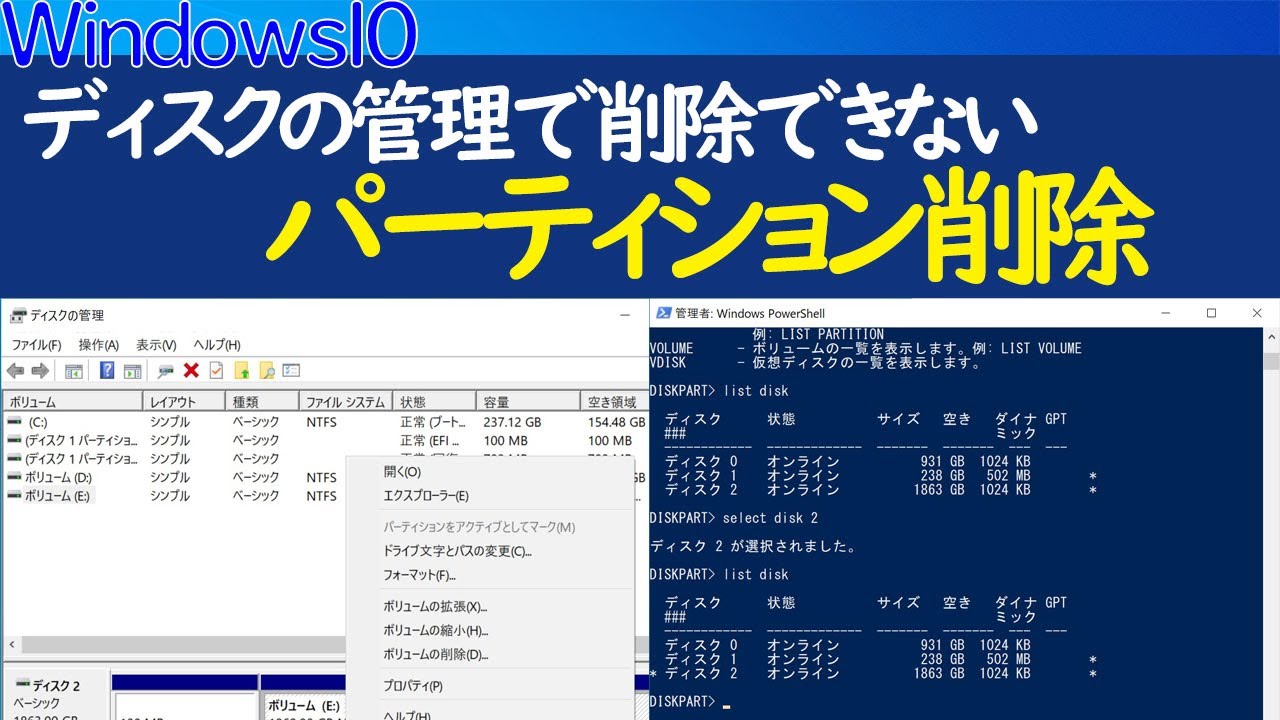Click the checkmark properties toolbar icon
The width and height of the screenshot is (1280, 720).
(x=216, y=371)
